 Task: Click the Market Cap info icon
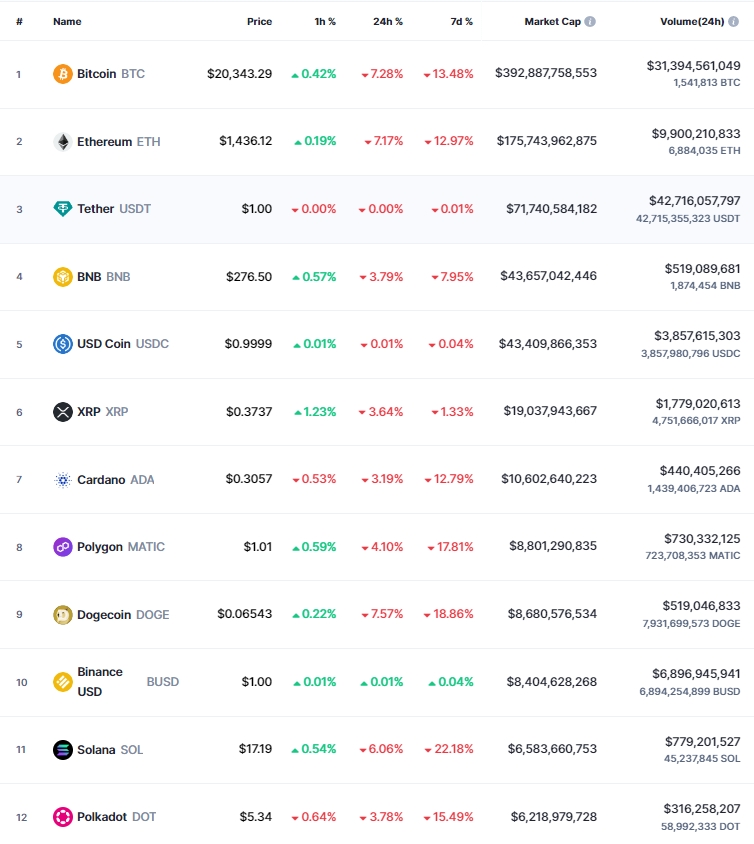point(590,22)
